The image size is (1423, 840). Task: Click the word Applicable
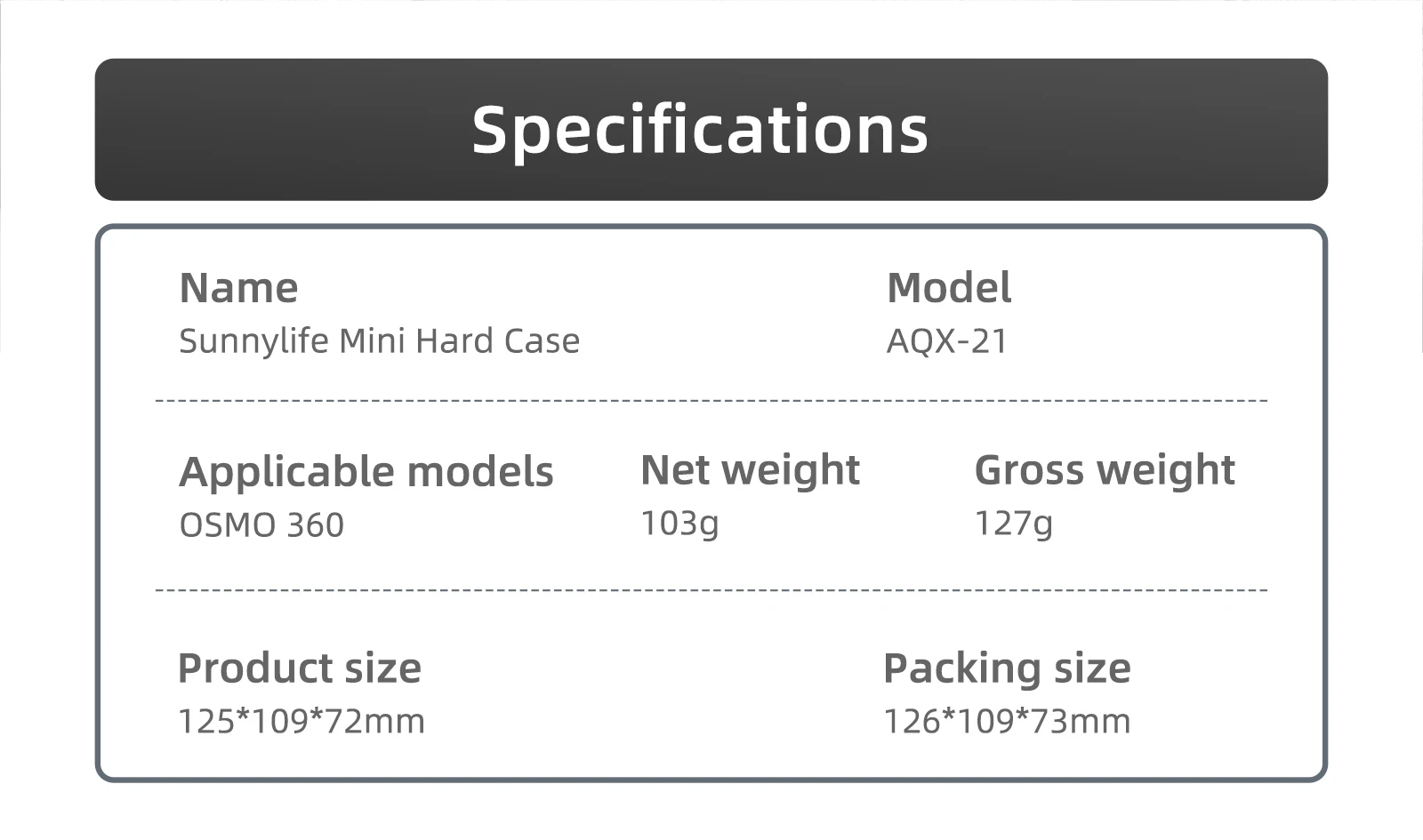(x=286, y=472)
